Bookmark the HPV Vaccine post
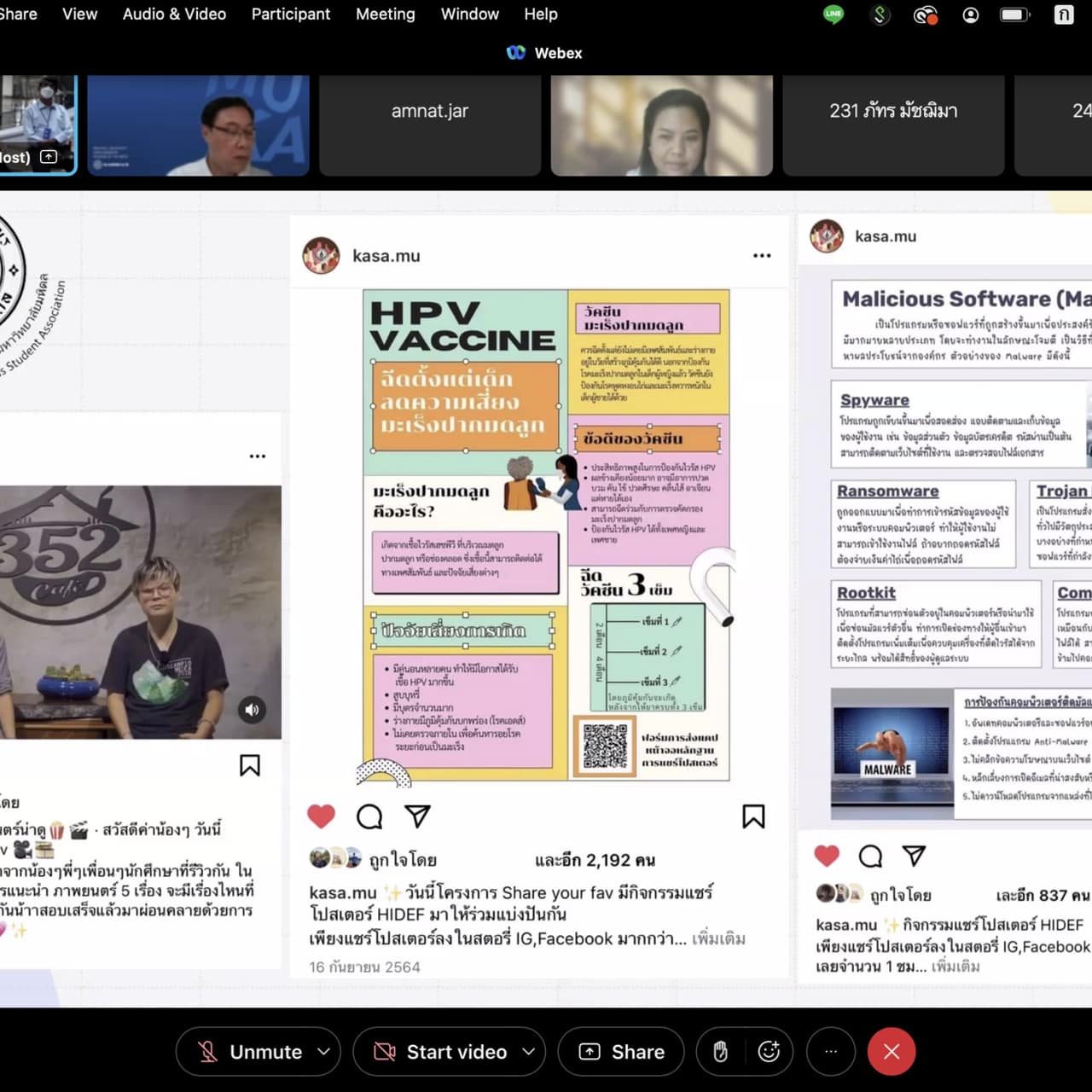Viewport: 1092px width, 1092px height. pos(753,817)
